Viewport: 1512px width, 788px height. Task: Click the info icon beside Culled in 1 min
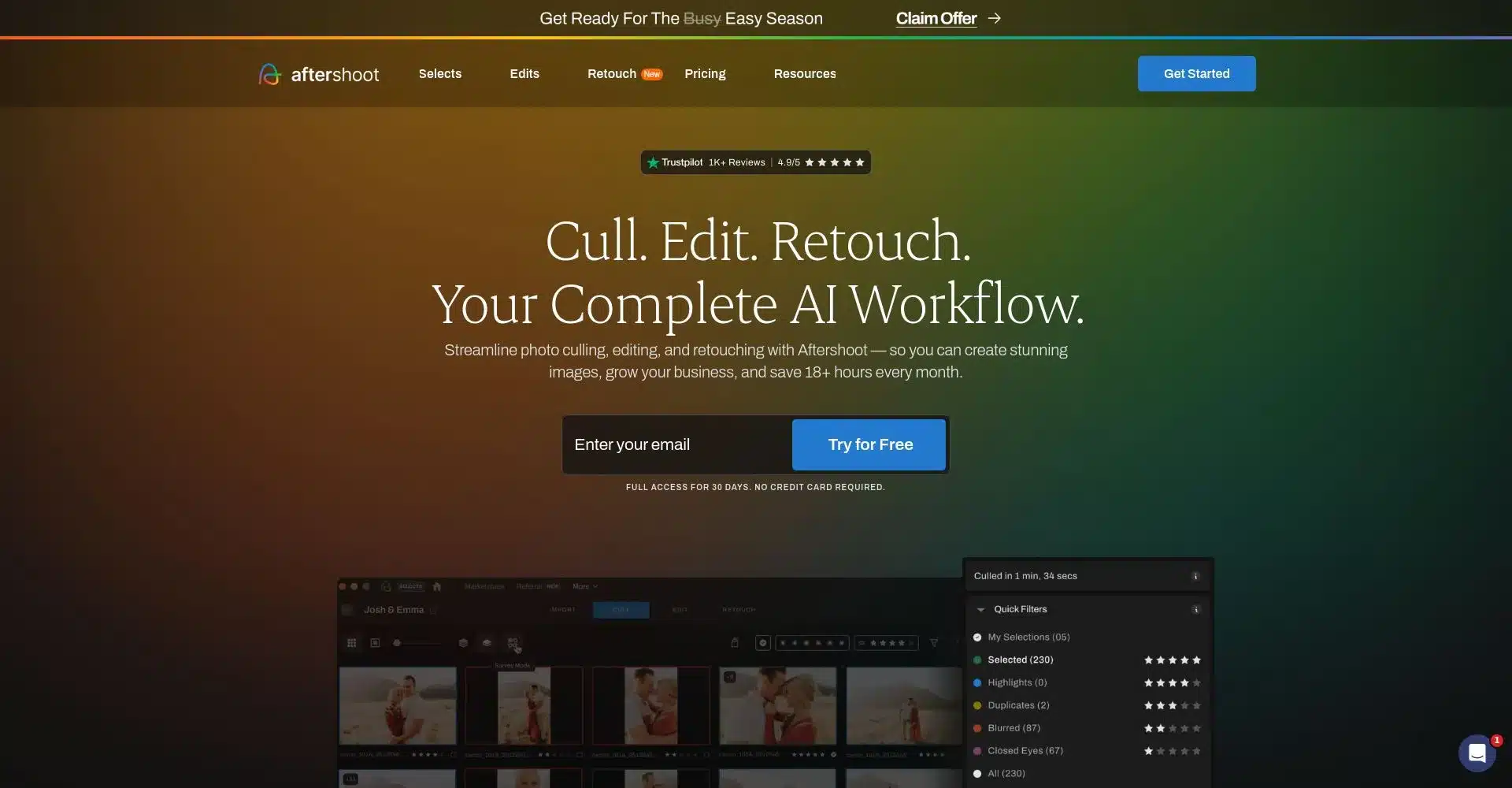1195,576
